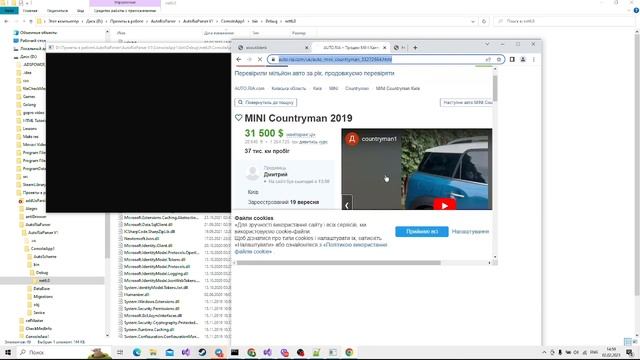Switch to the first browser tab

click(x=273, y=48)
